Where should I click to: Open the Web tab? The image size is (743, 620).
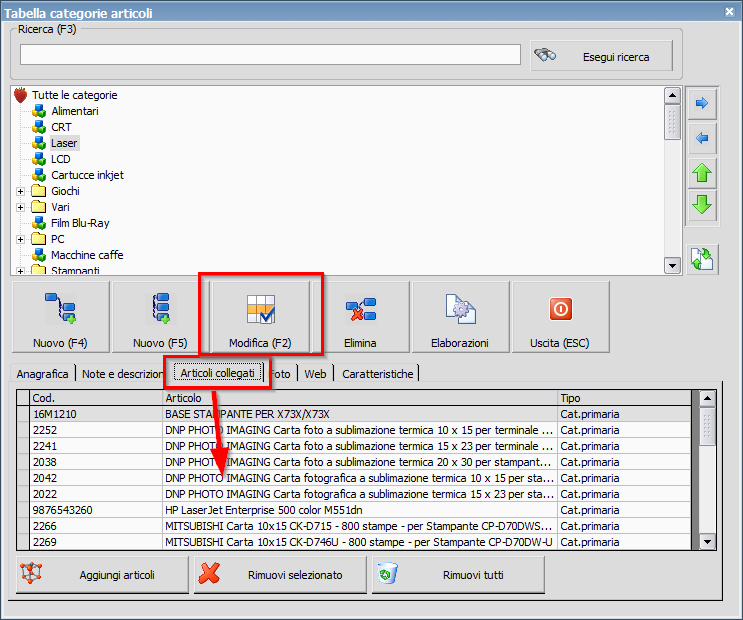[316, 374]
